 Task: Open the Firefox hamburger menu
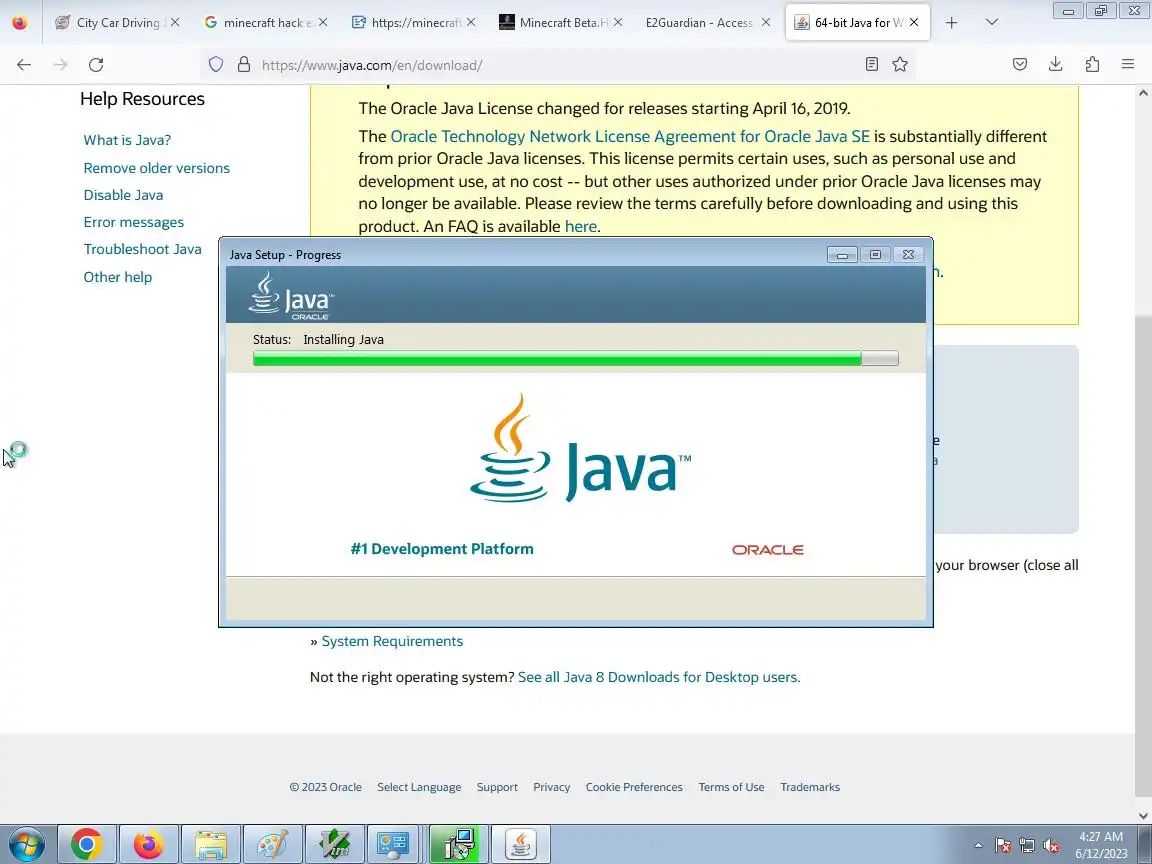1128,65
